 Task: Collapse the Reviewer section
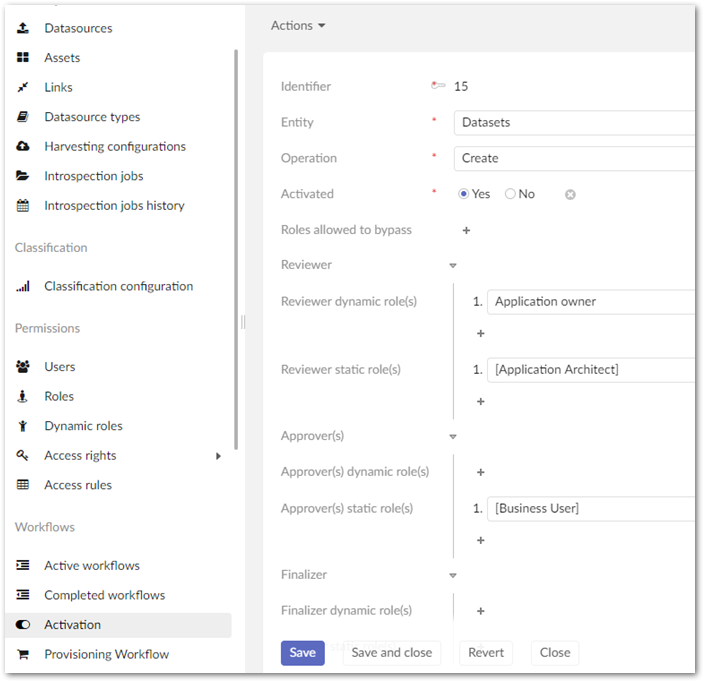point(452,266)
